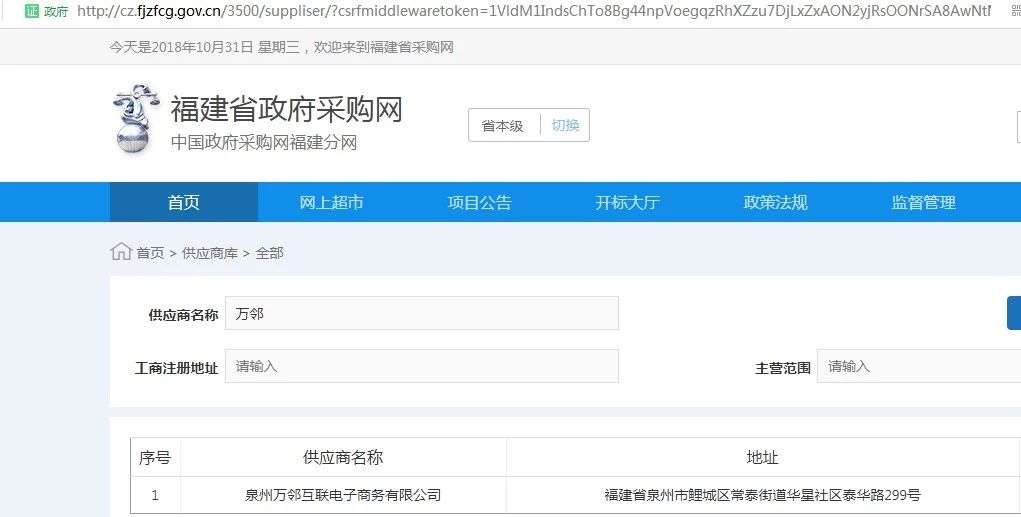Click the QR code icon at address bar end
This screenshot has height=517, width=1021.
pos(1015,10)
